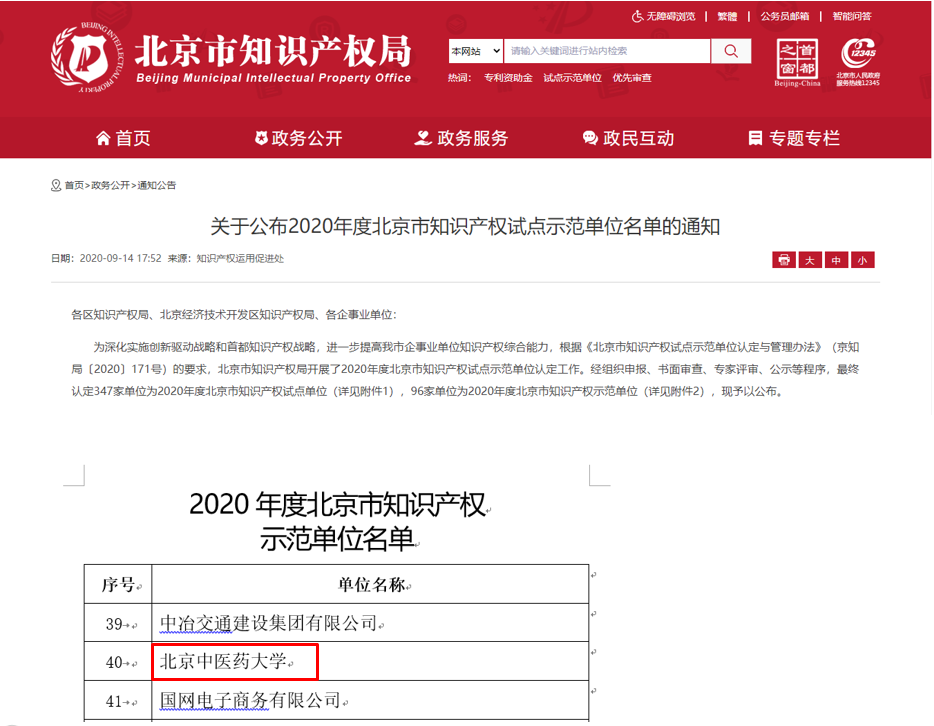
Task: Open the 政务公开 nav menu
Action: (298, 138)
